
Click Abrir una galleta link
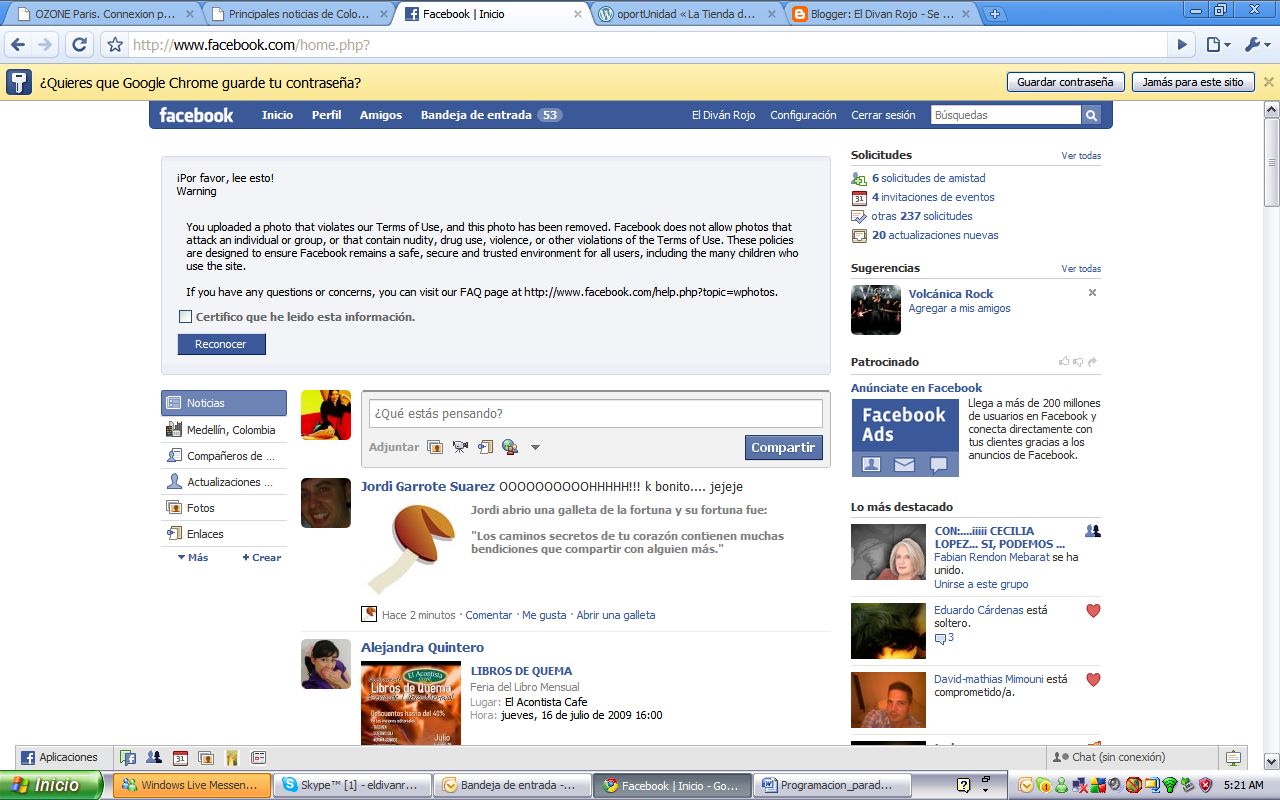(616, 615)
